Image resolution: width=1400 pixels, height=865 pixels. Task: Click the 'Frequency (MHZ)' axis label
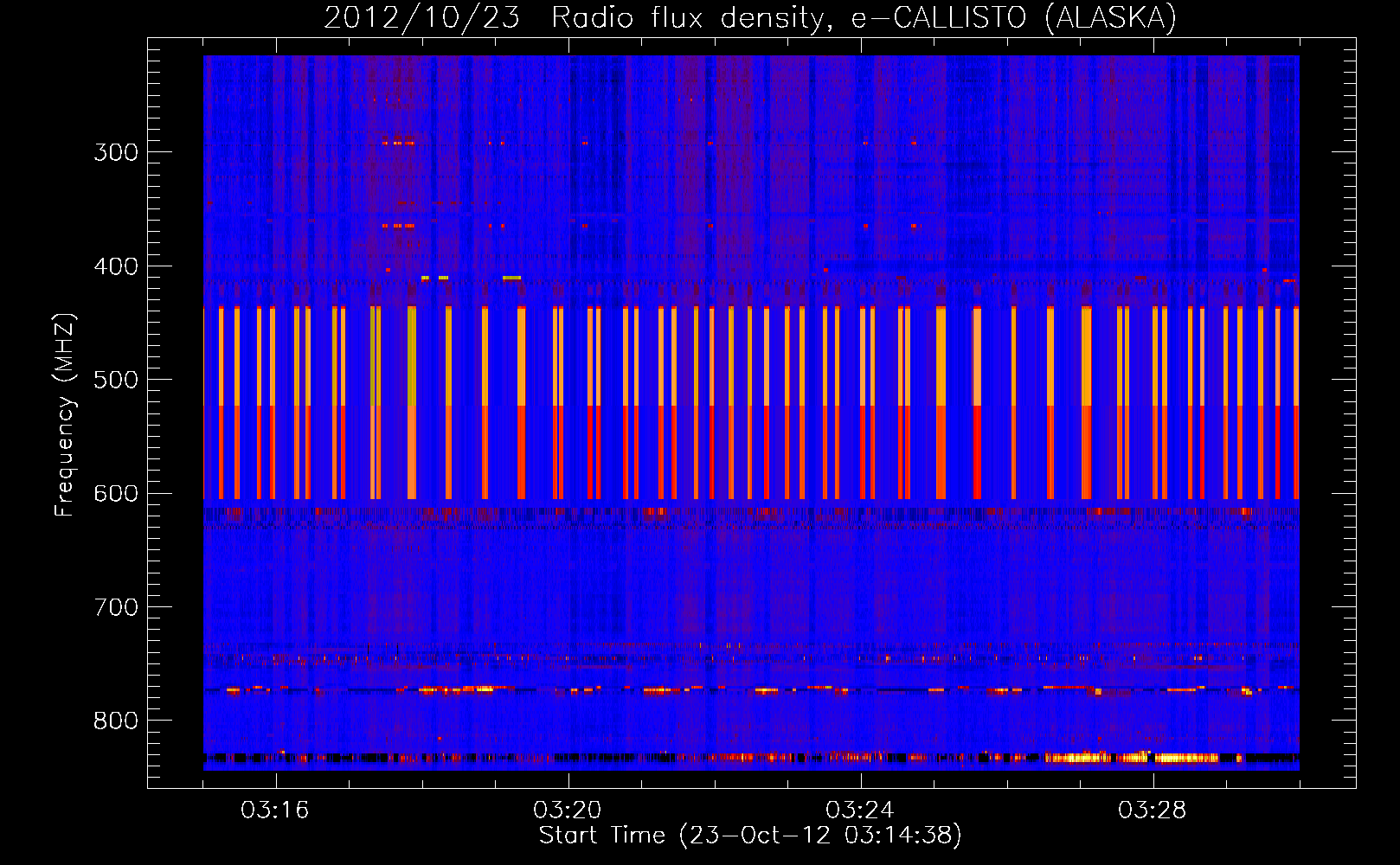point(65,415)
